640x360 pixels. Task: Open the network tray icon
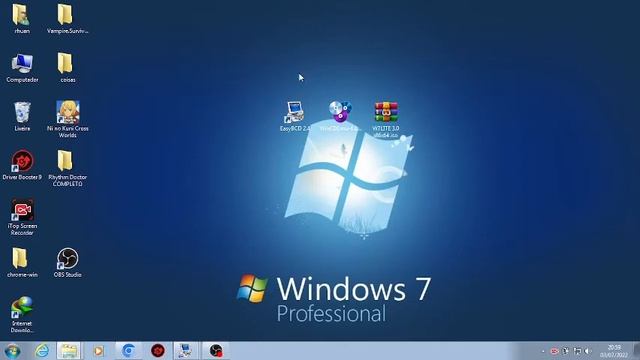click(x=577, y=351)
